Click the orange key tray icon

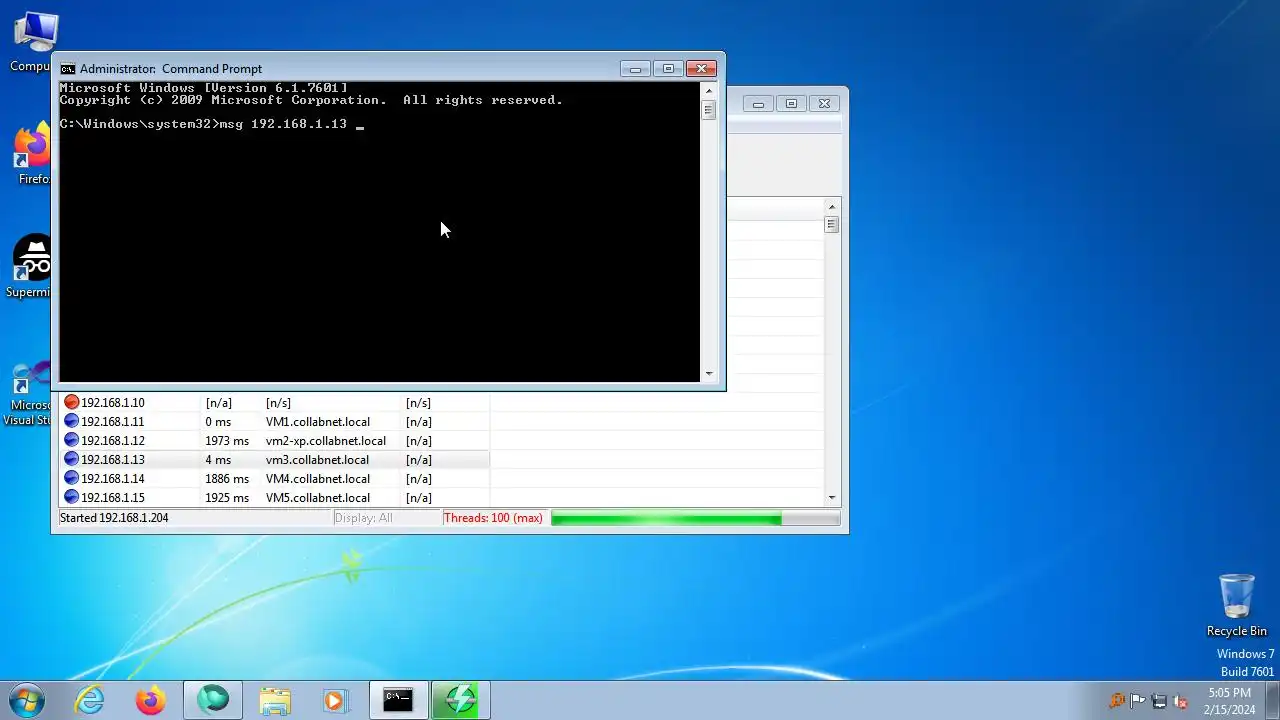click(x=1117, y=701)
